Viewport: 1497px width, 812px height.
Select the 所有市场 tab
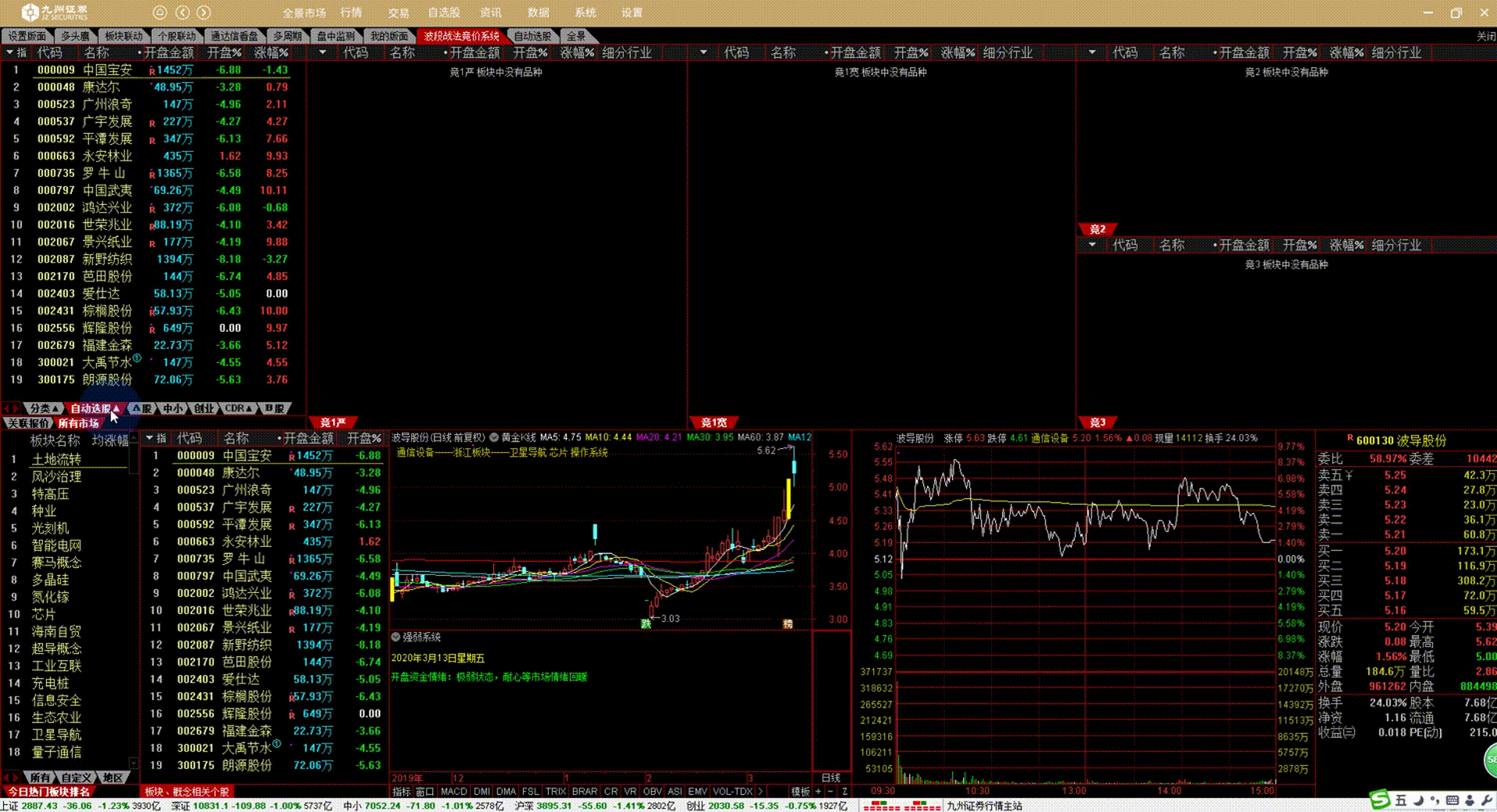(78, 423)
